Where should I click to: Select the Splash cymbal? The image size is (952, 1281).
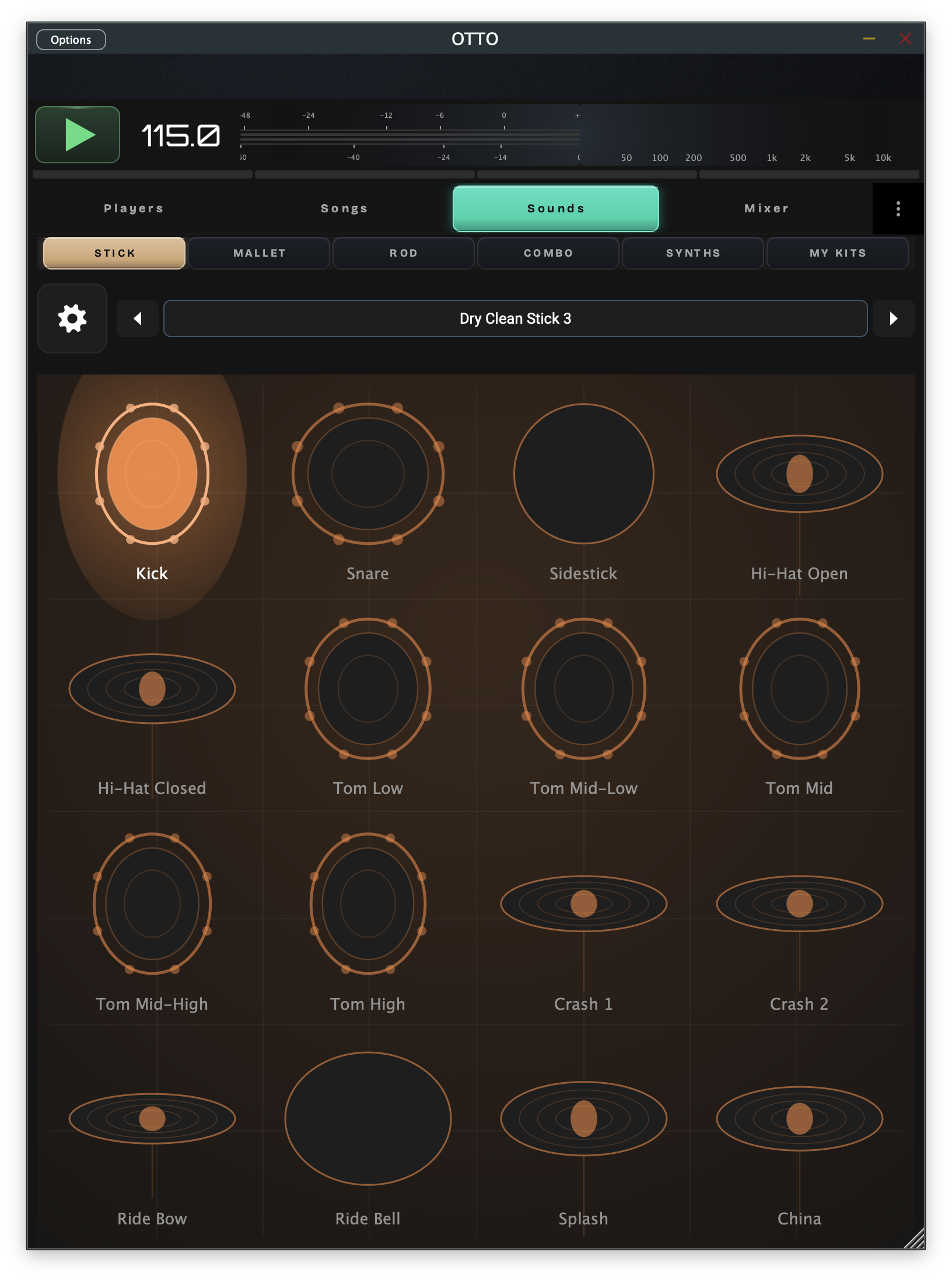583,1118
